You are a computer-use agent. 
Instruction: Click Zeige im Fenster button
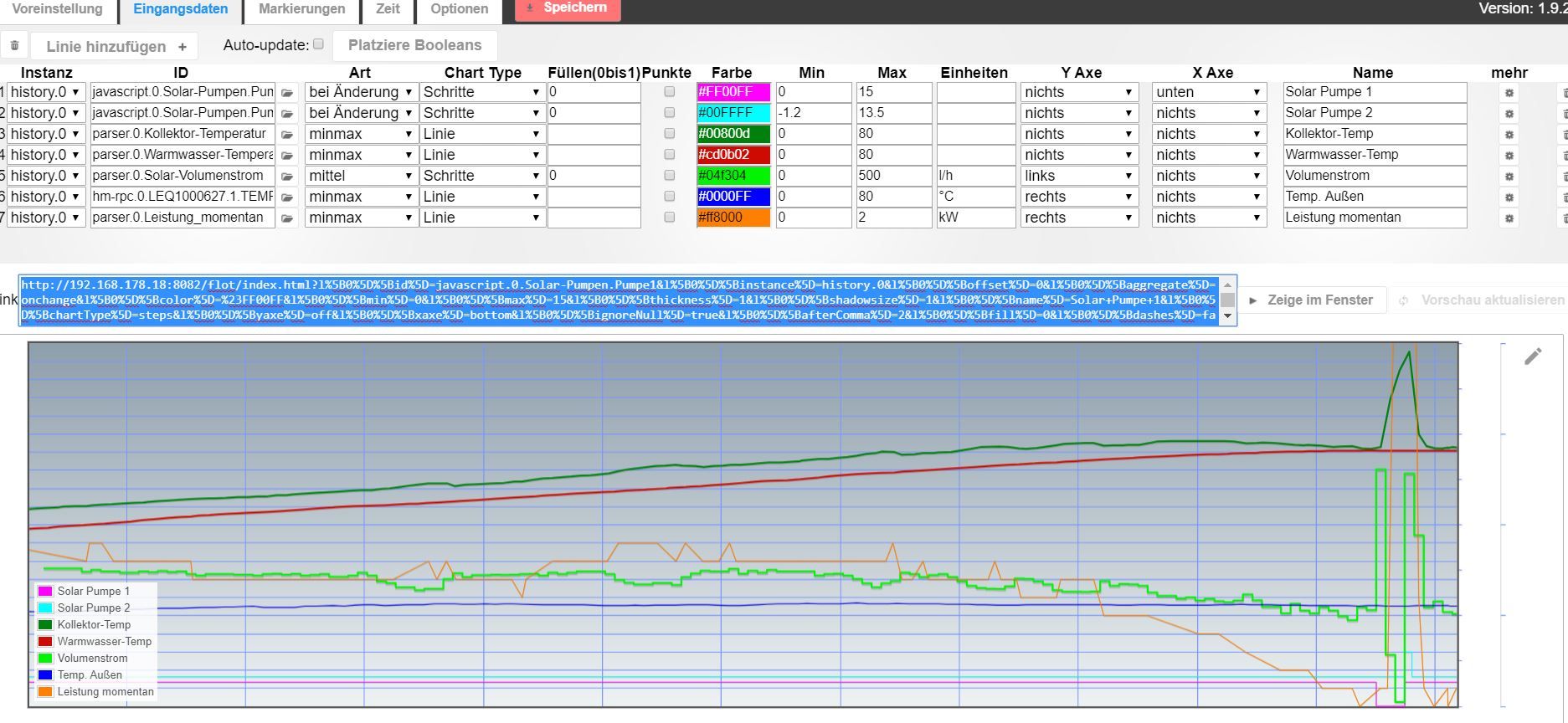[1312, 300]
